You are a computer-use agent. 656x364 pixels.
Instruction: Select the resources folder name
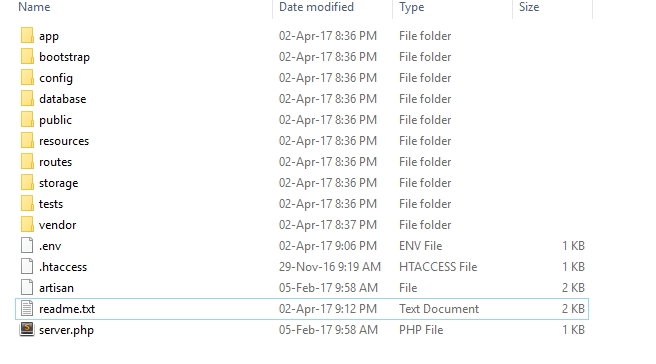click(x=64, y=141)
